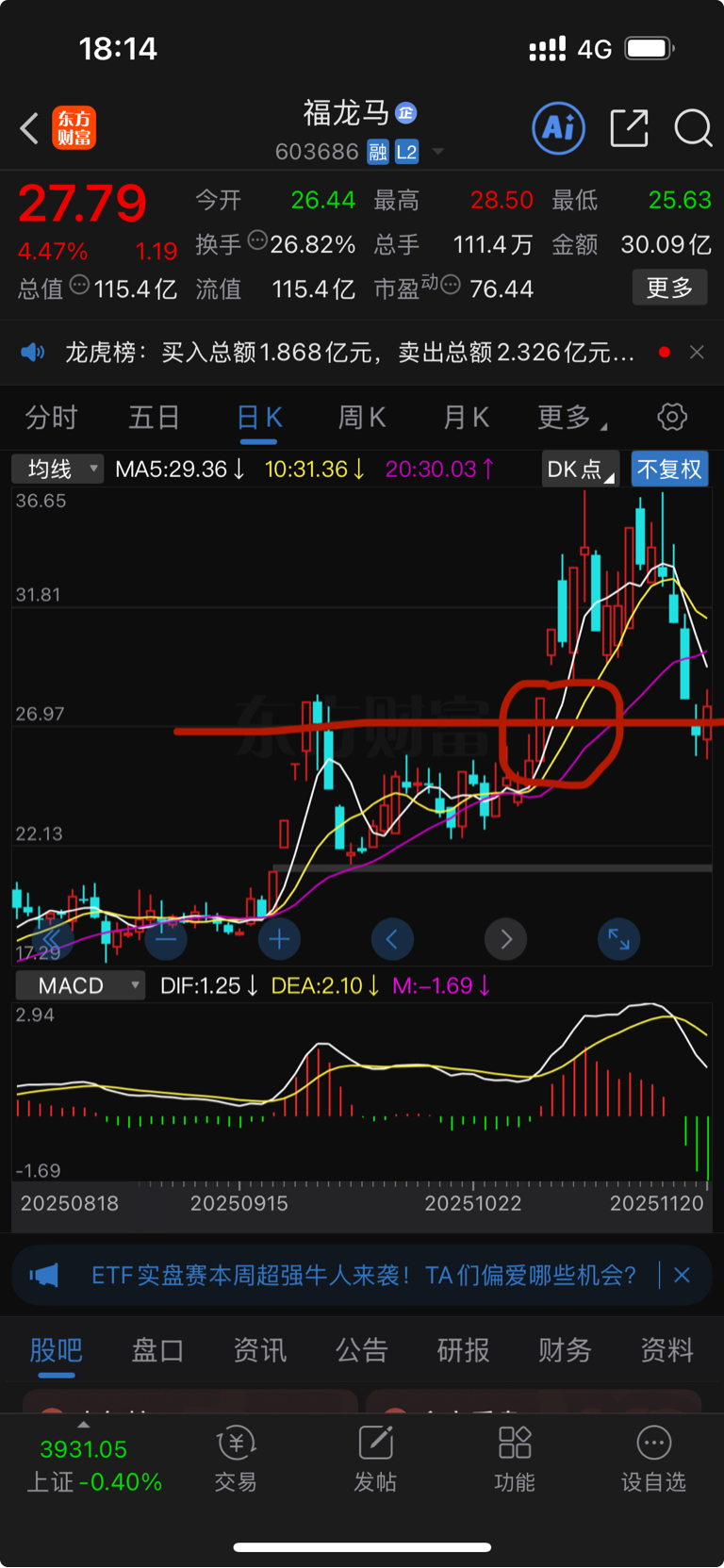Tap the 最高 28.50 value
The image size is (724, 1568).
click(502, 200)
